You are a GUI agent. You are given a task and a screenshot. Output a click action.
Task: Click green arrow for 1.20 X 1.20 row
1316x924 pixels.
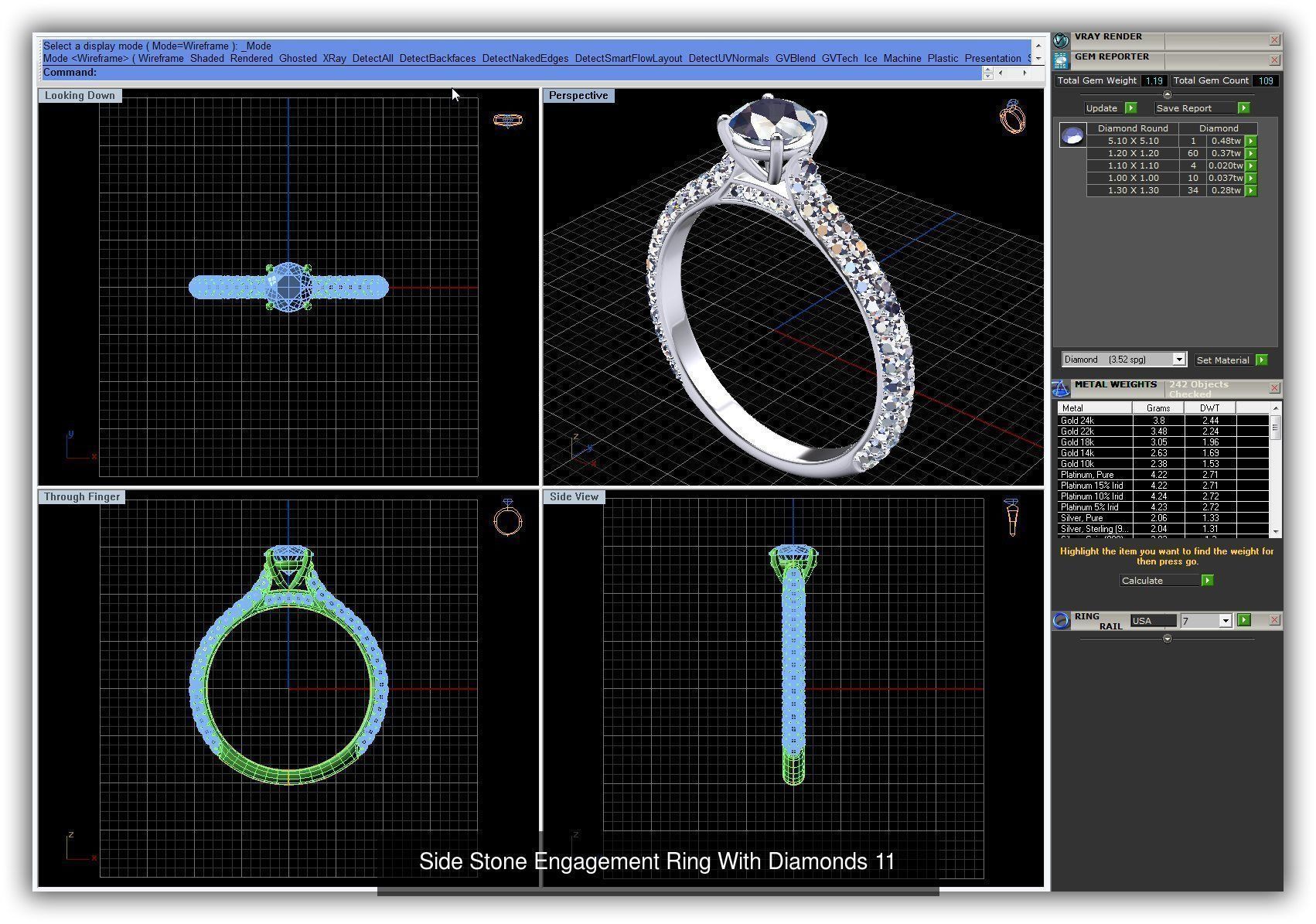[1250, 154]
